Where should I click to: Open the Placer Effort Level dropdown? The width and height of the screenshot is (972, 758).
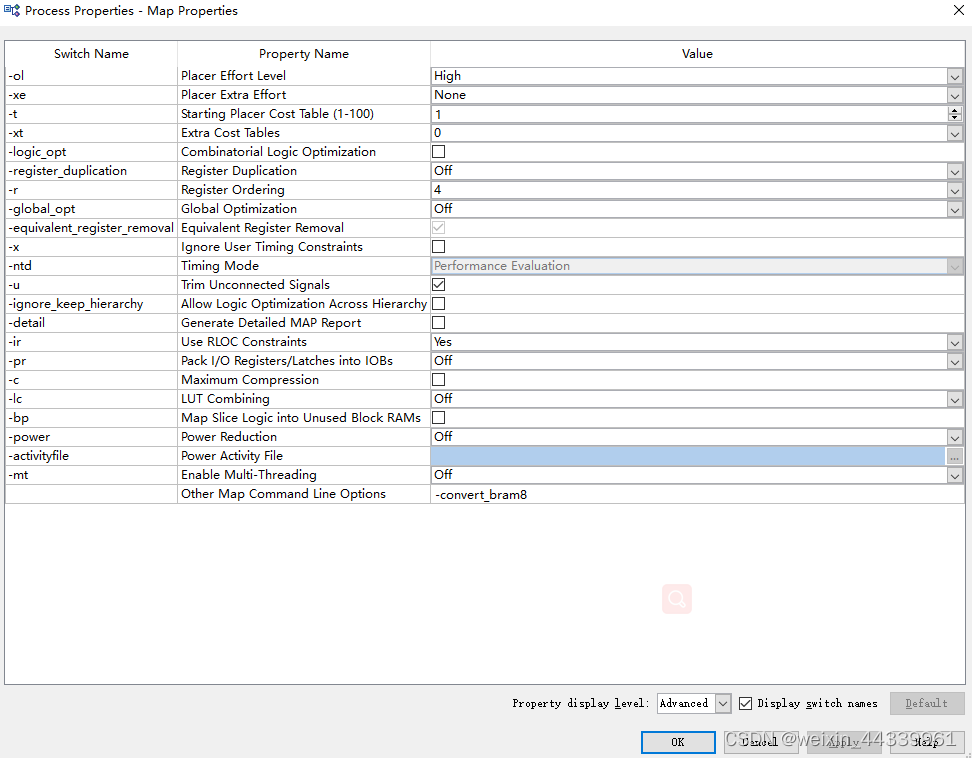pos(955,76)
